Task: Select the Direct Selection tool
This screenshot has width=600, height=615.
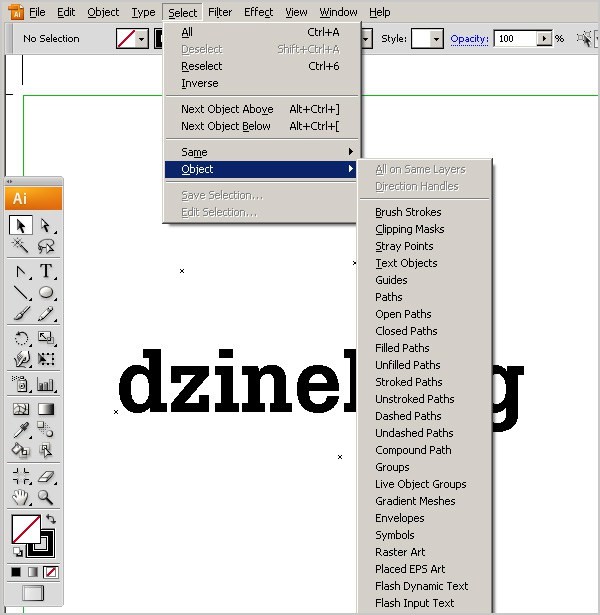Action: pos(45,226)
